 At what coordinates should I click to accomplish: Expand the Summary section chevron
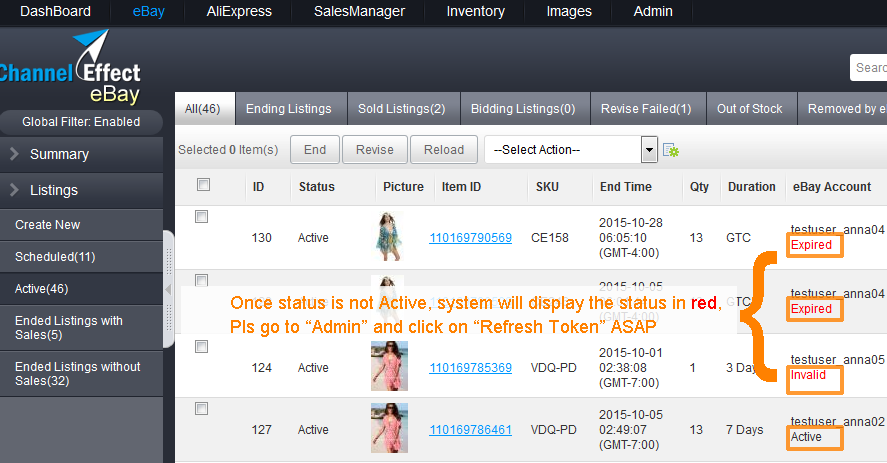pos(14,154)
